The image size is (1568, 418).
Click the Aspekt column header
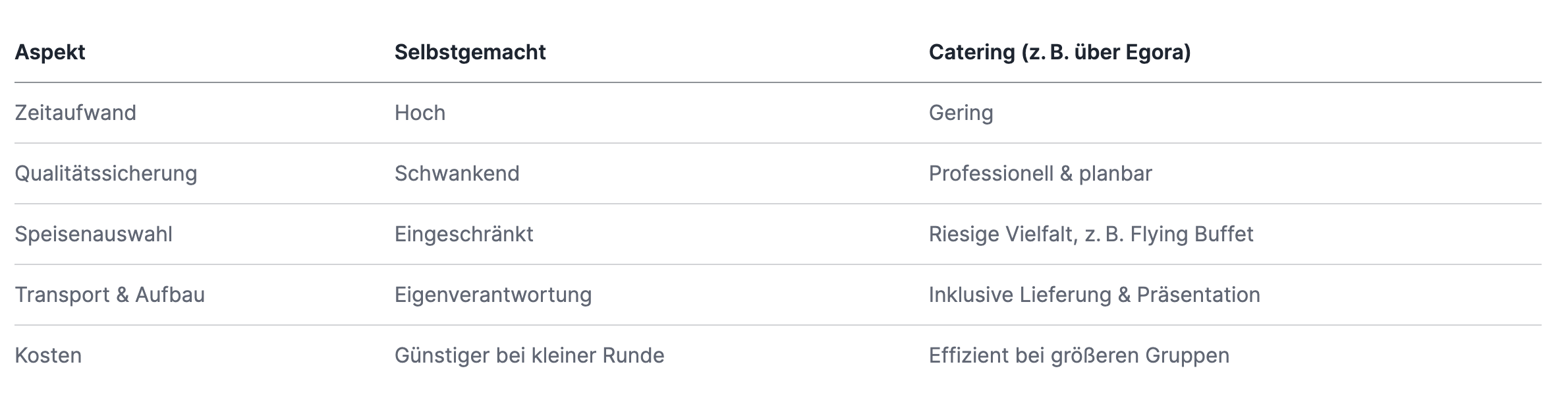pos(50,52)
